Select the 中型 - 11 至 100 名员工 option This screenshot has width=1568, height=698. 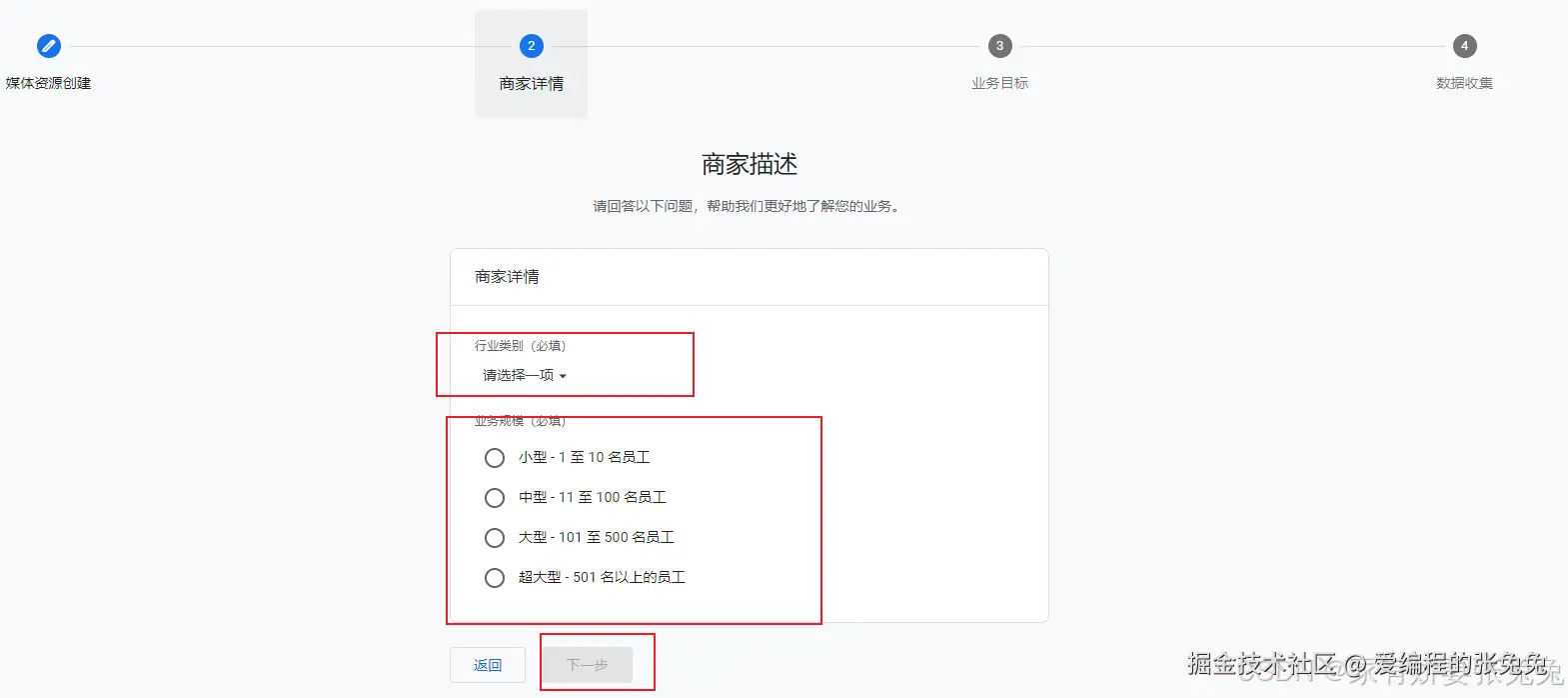494,497
